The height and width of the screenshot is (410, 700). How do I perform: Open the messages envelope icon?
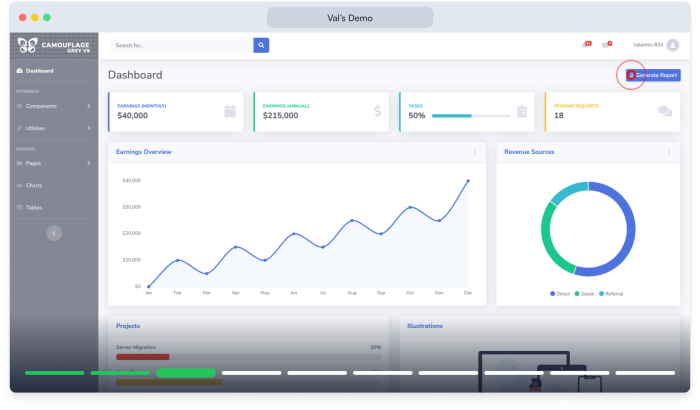[606, 44]
